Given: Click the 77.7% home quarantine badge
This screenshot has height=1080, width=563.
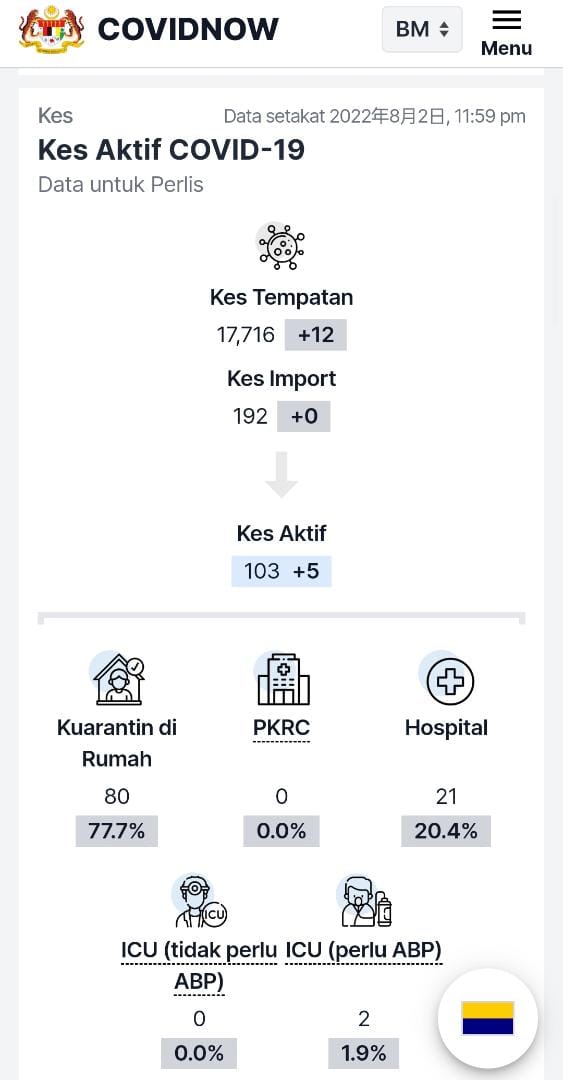Looking at the screenshot, I should pyautogui.click(x=116, y=831).
